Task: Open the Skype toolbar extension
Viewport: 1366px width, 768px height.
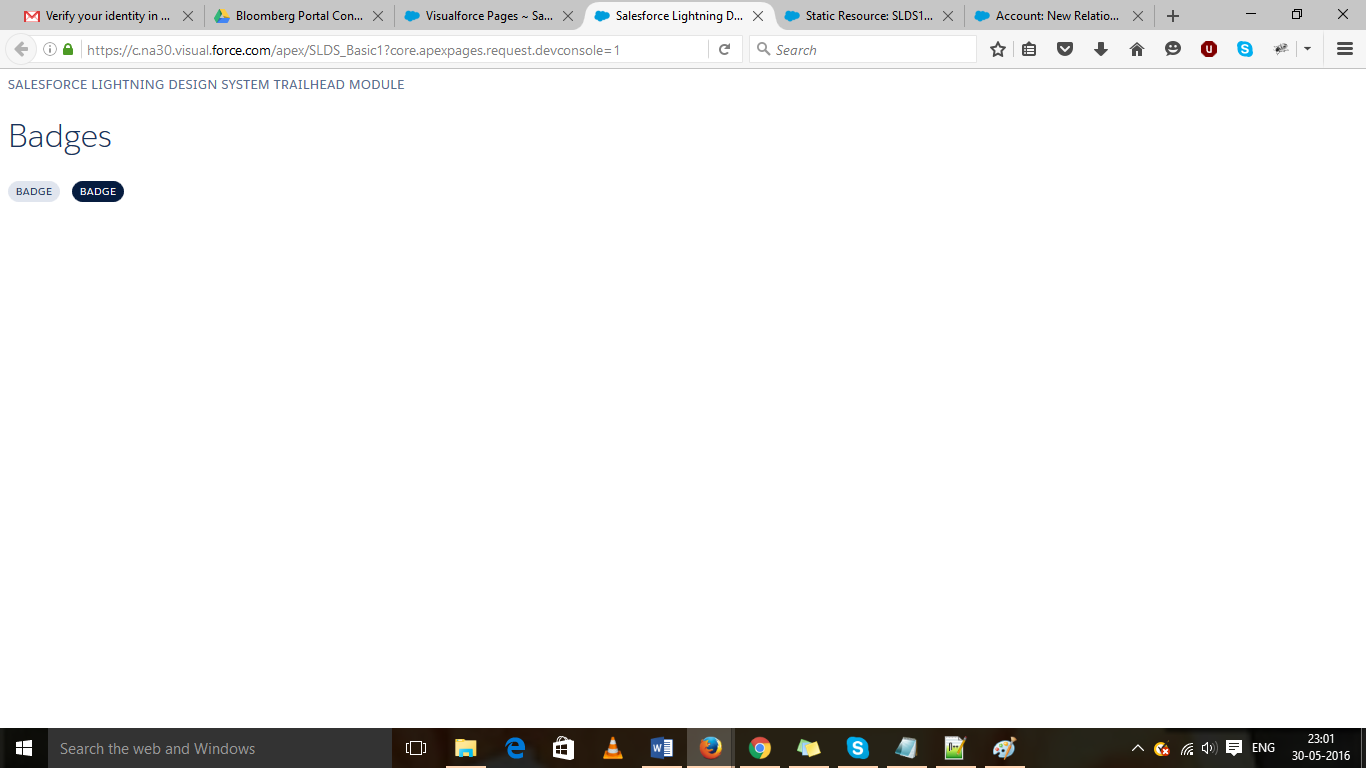Action: point(1244,48)
